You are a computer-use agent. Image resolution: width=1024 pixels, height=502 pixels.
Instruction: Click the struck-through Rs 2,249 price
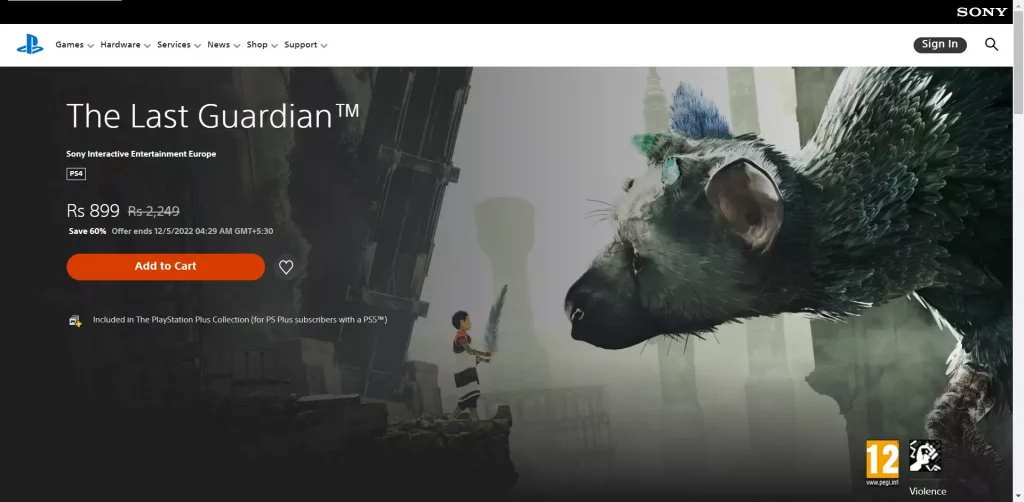pyautogui.click(x=153, y=212)
